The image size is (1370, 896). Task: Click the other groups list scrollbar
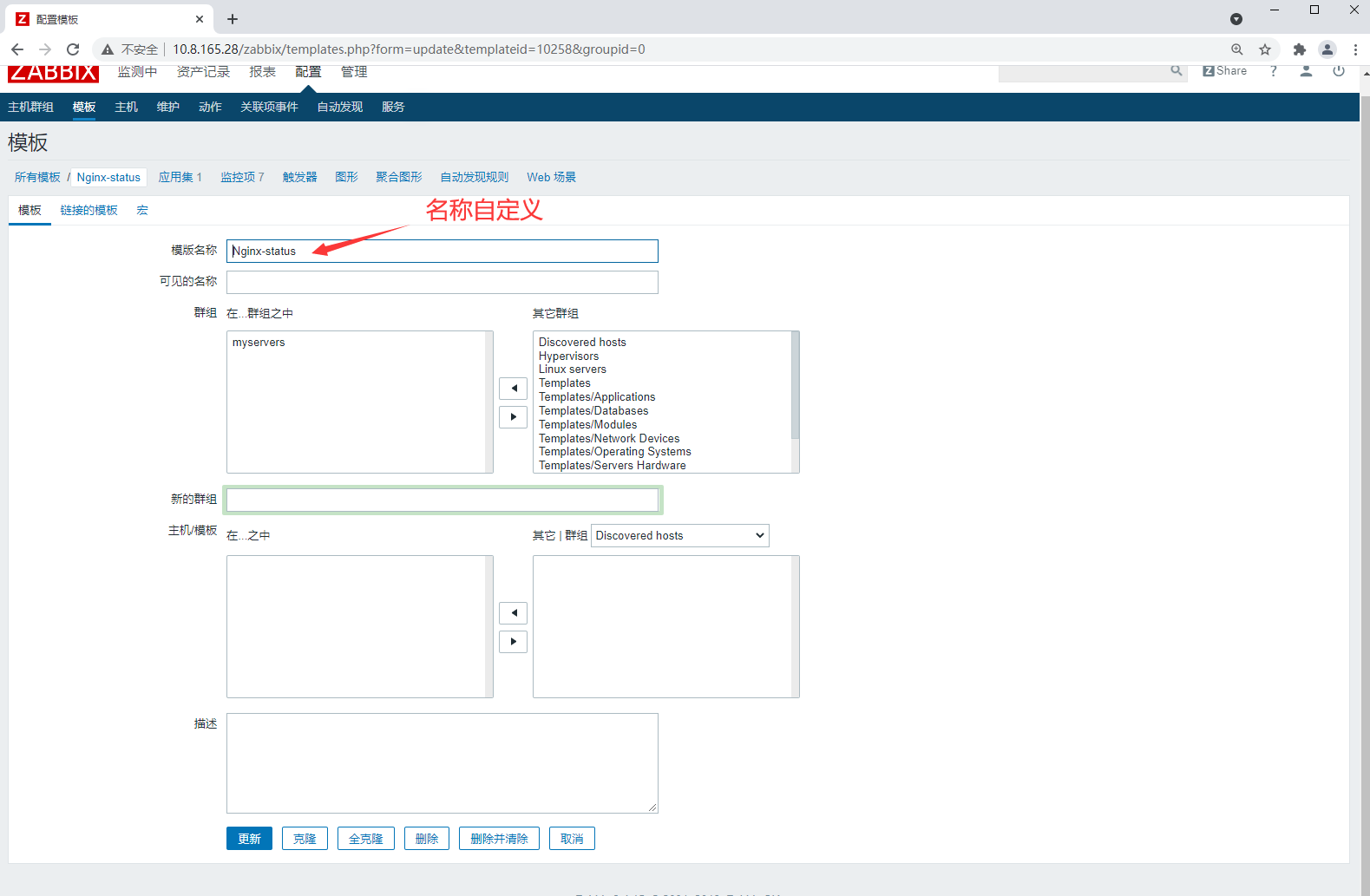796,386
